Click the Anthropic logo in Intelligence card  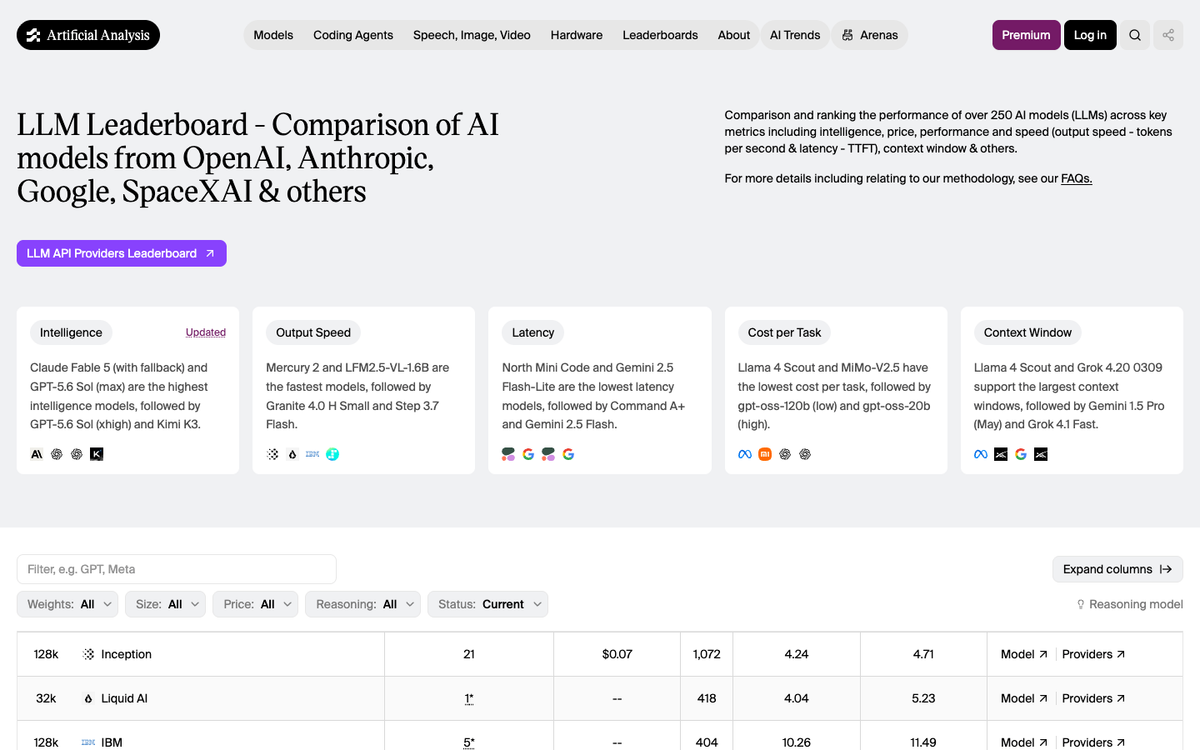pyautogui.click(x=37, y=454)
